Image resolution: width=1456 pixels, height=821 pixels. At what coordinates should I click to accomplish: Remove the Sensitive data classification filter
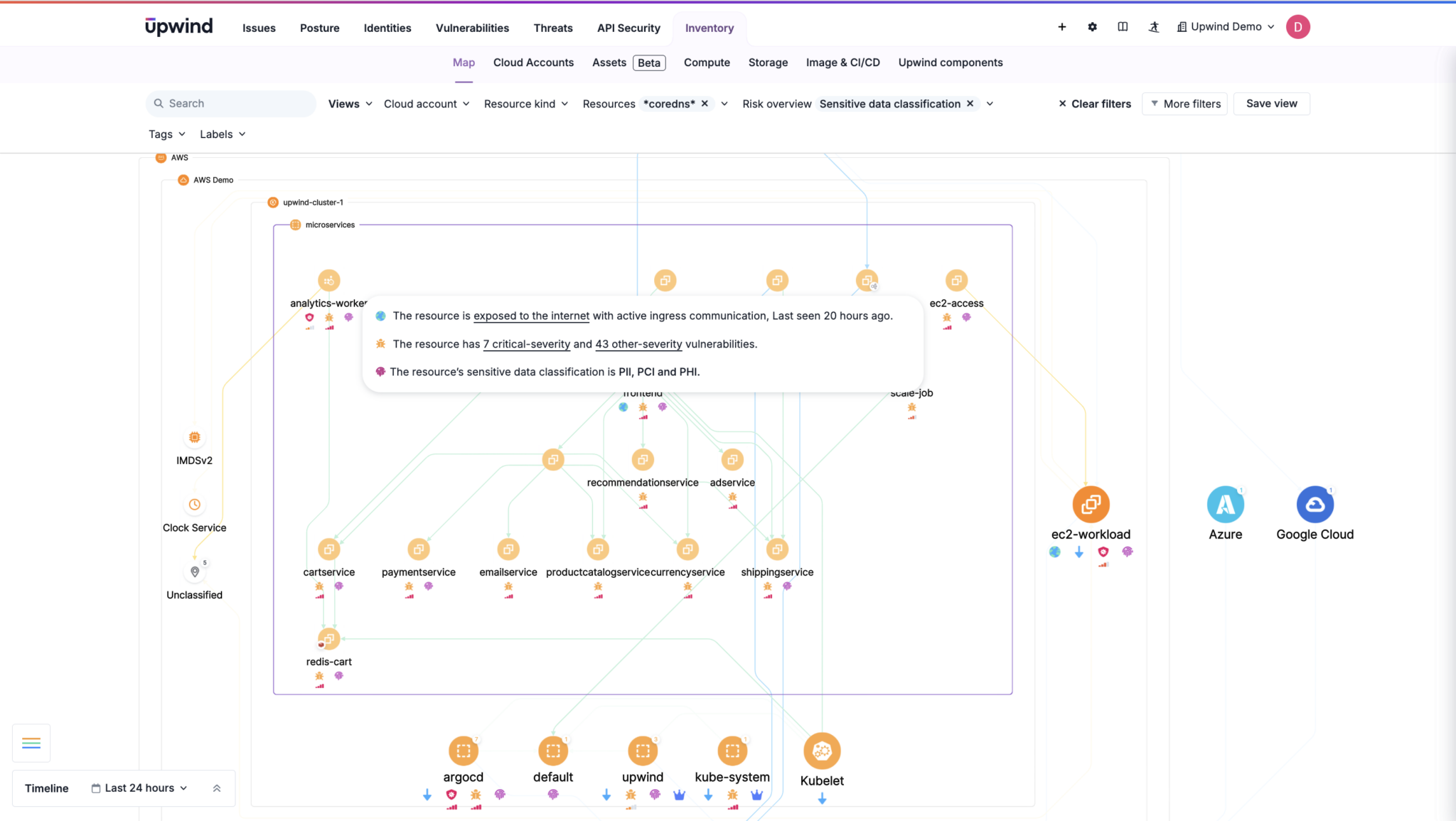pyautogui.click(x=970, y=104)
